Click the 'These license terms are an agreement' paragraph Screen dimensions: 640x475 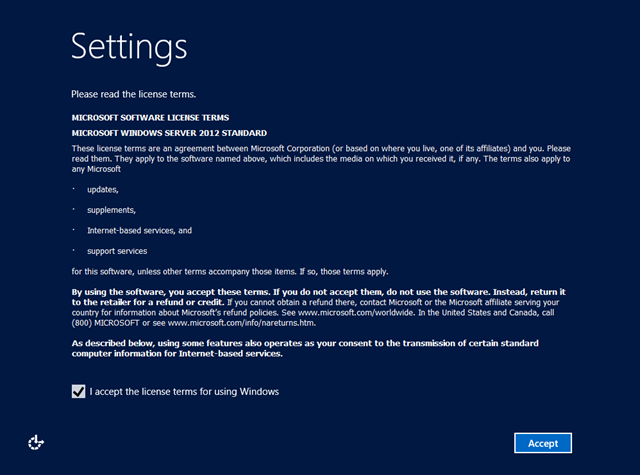coord(321,159)
